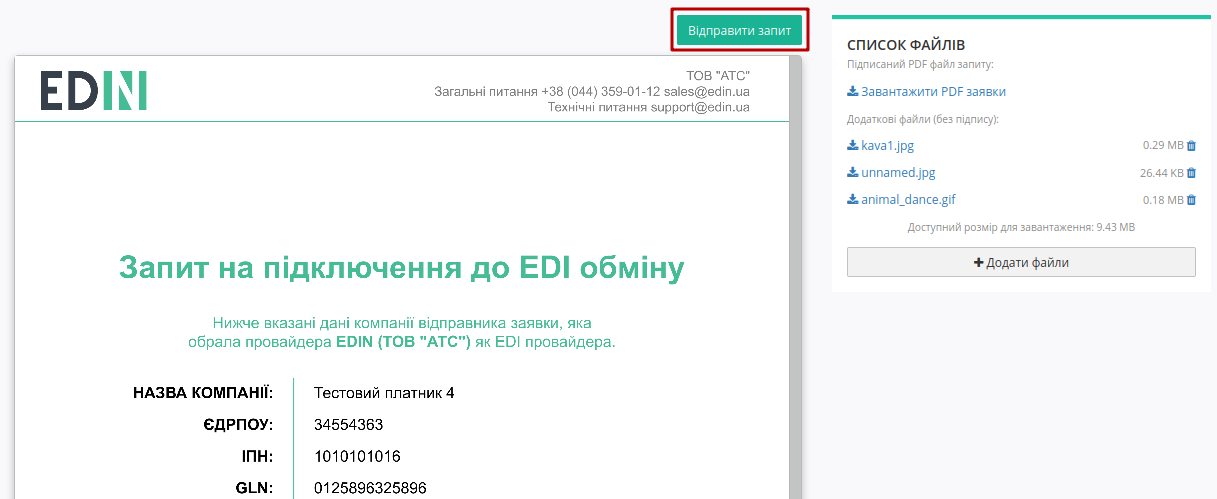
Task: Delete kava1.jpg with trash icon
Action: pyautogui.click(x=1191, y=145)
